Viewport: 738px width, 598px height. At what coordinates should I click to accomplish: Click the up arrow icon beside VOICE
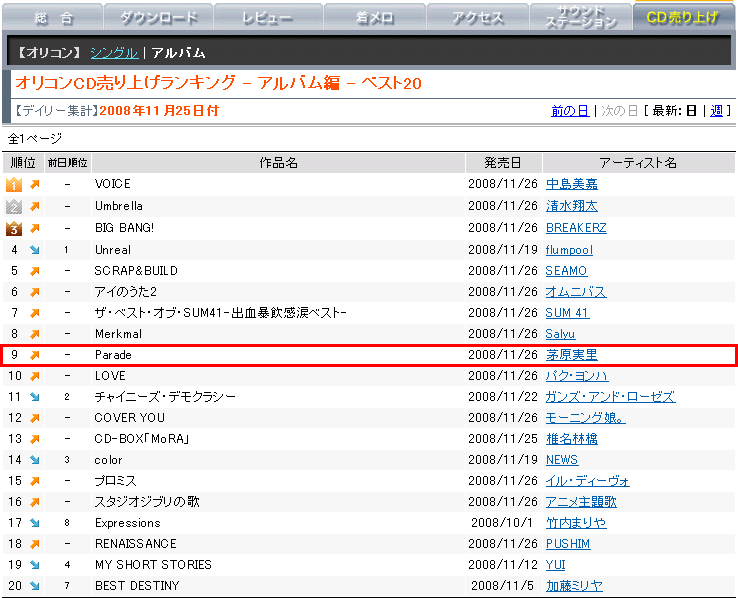point(35,184)
